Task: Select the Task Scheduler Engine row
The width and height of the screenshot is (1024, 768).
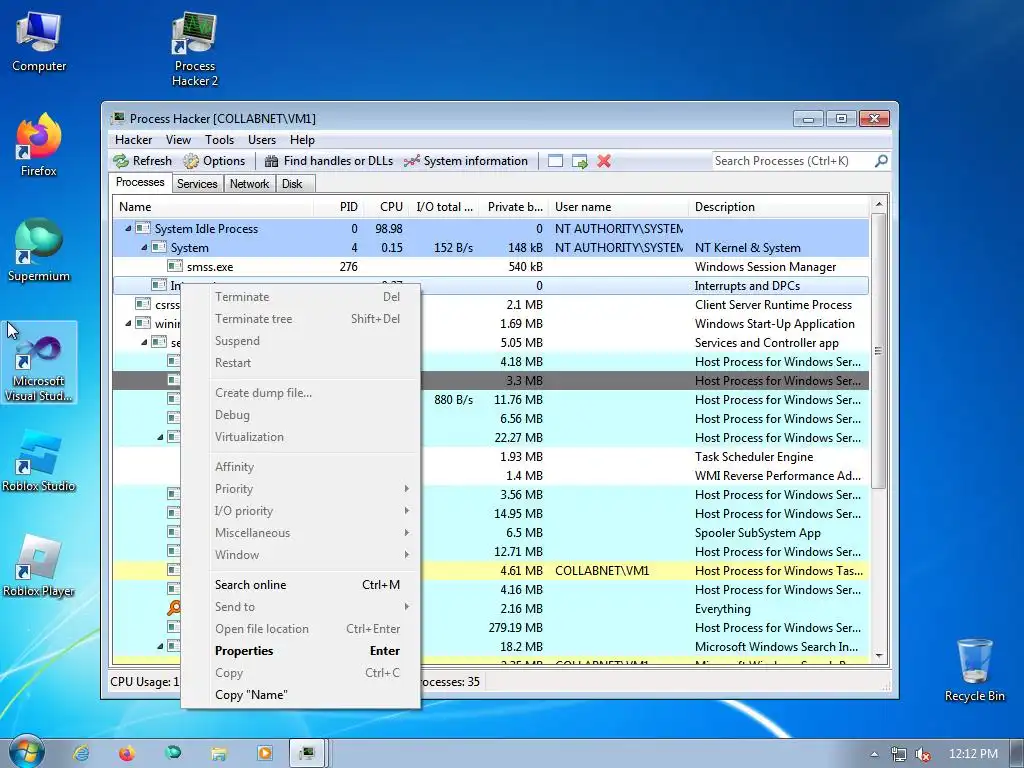Action: [490, 456]
